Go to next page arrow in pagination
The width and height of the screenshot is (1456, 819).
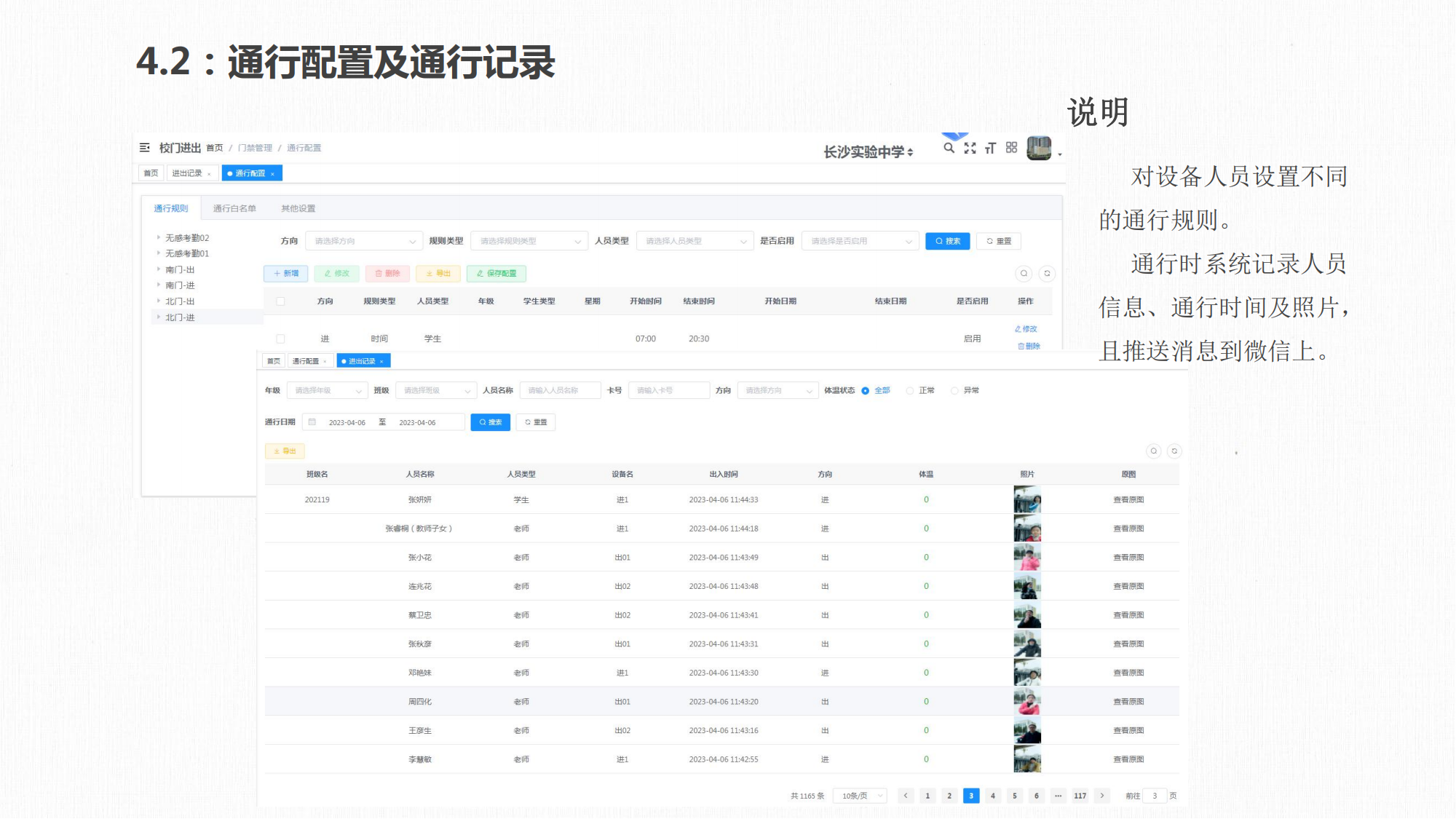click(1102, 796)
